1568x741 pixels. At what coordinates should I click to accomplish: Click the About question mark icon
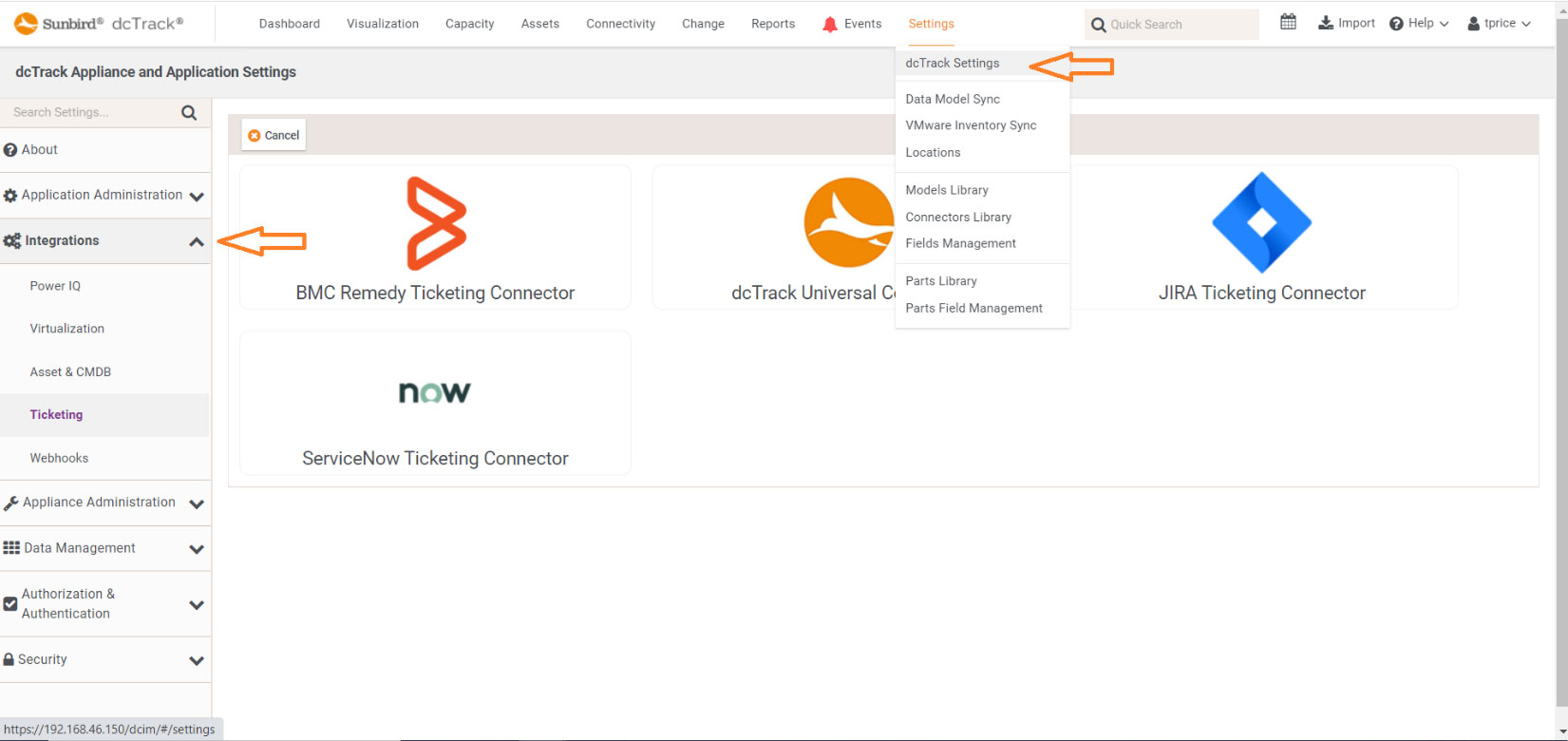click(x=10, y=150)
